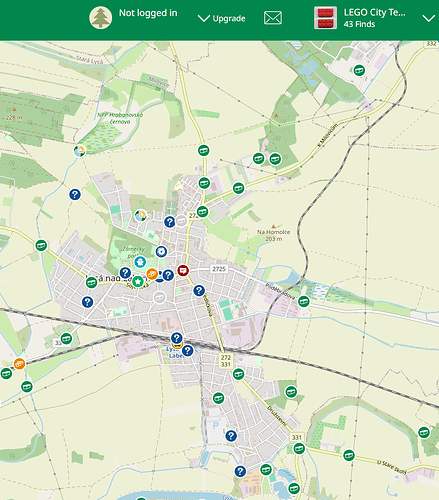Expand the Upgrade dropdown
This screenshot has width=439, height=500.
(x=222, y=18)
